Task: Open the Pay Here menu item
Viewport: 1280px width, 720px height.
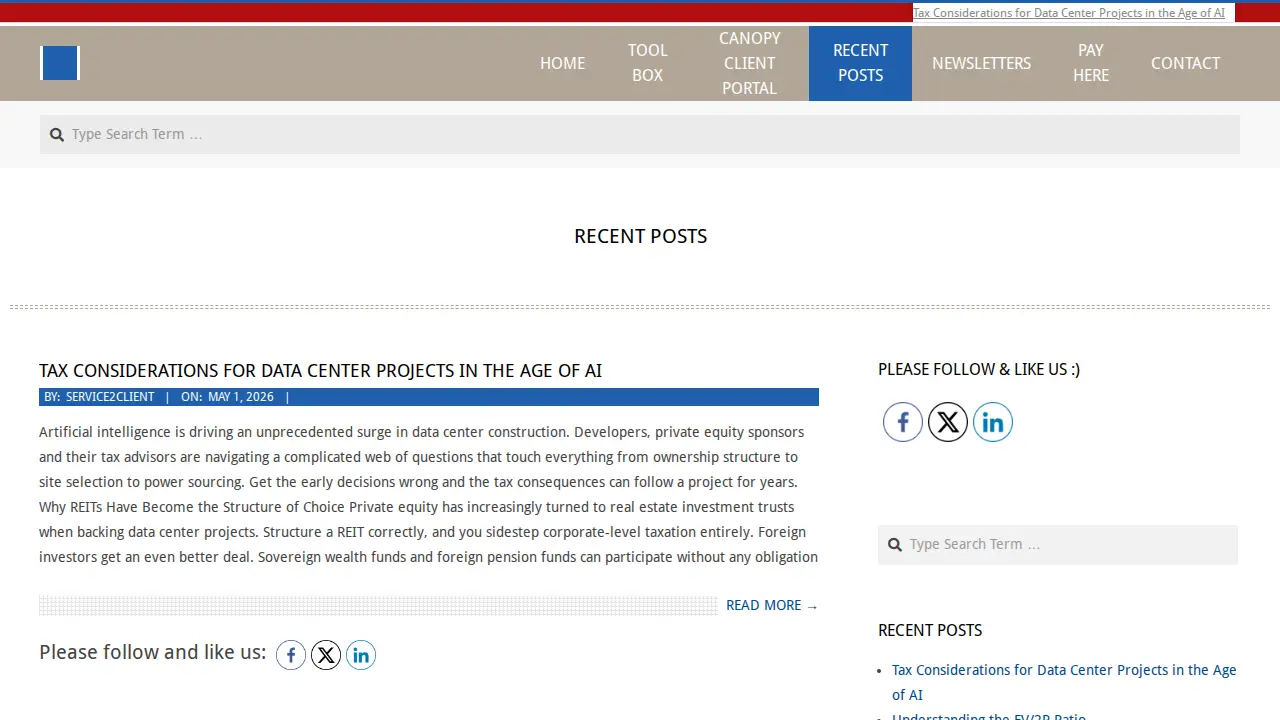Action: 1091,63
